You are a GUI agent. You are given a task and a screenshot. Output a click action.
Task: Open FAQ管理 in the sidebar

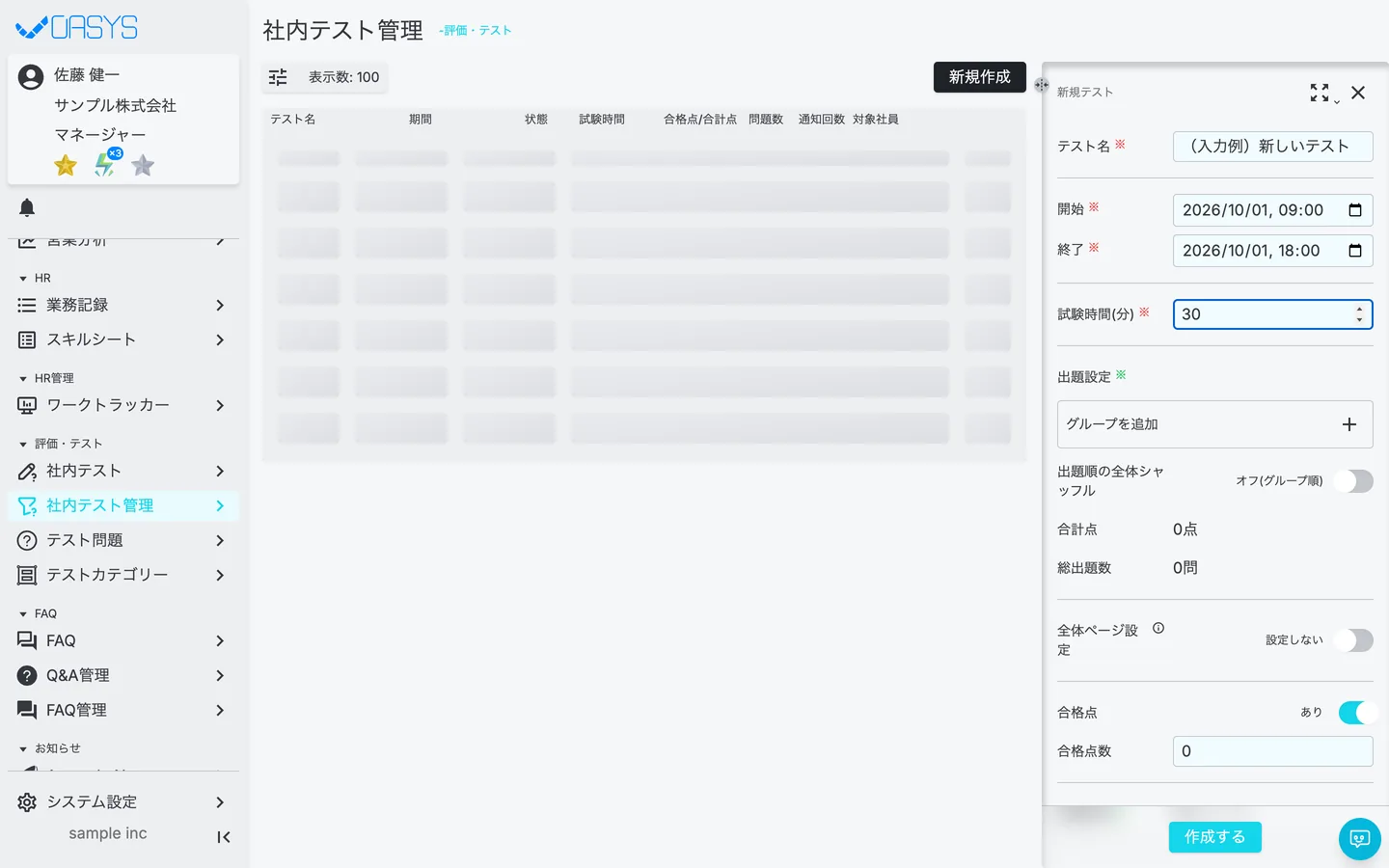pyautogui.click(x=123, y=710)
